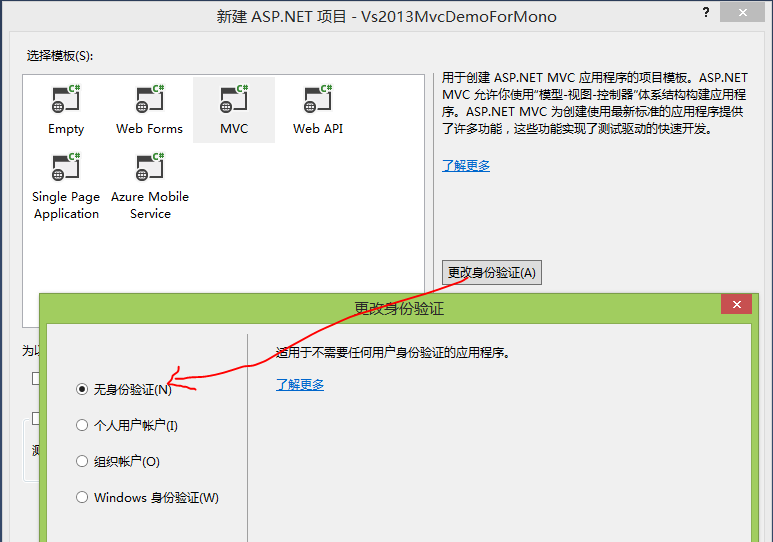Open 了解更多 link in authentication dialog
Image resolution: width=773 pixels, height=542 pixels.
[300, 385]
